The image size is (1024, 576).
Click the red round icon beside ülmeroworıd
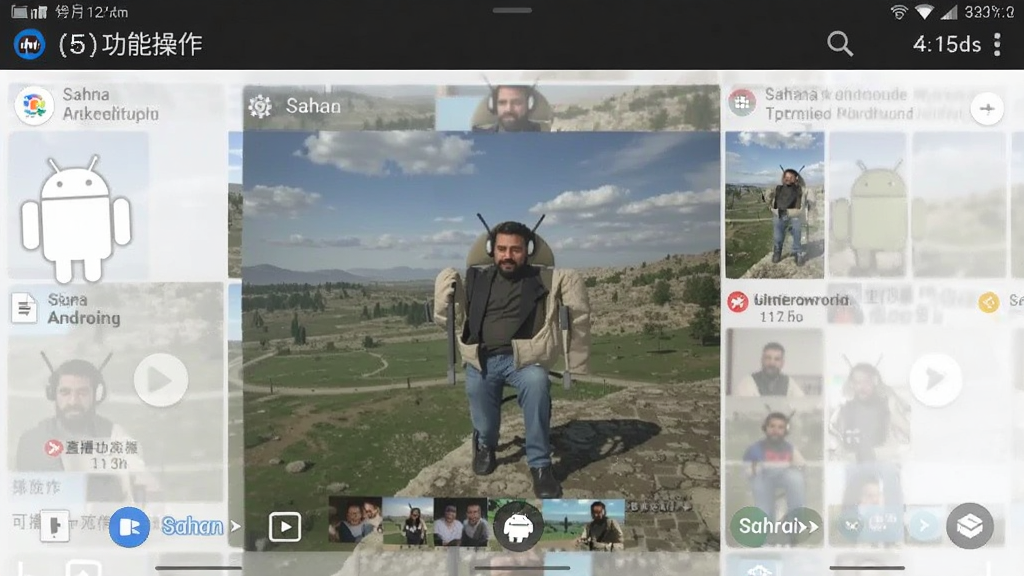click(738, 302)
